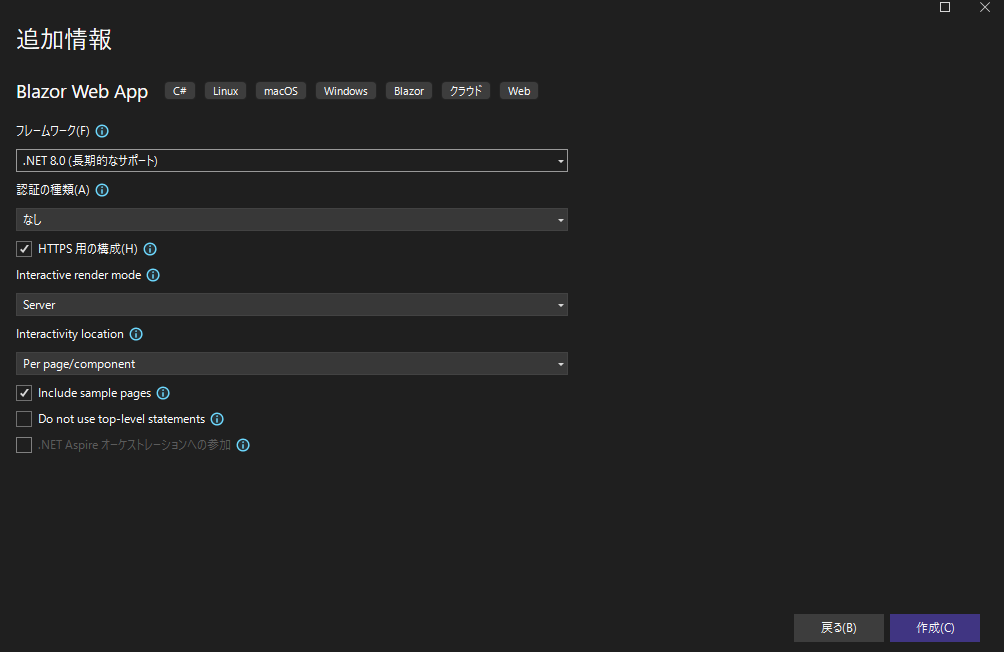Click the 追加情報 heading
1004x652 pixels.
[x=64, y=39]
